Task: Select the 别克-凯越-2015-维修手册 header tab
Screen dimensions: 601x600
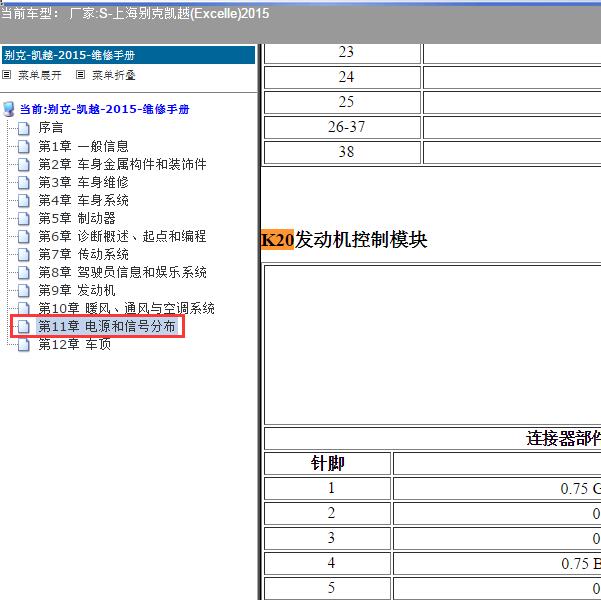Action: [x=128, y=55]
